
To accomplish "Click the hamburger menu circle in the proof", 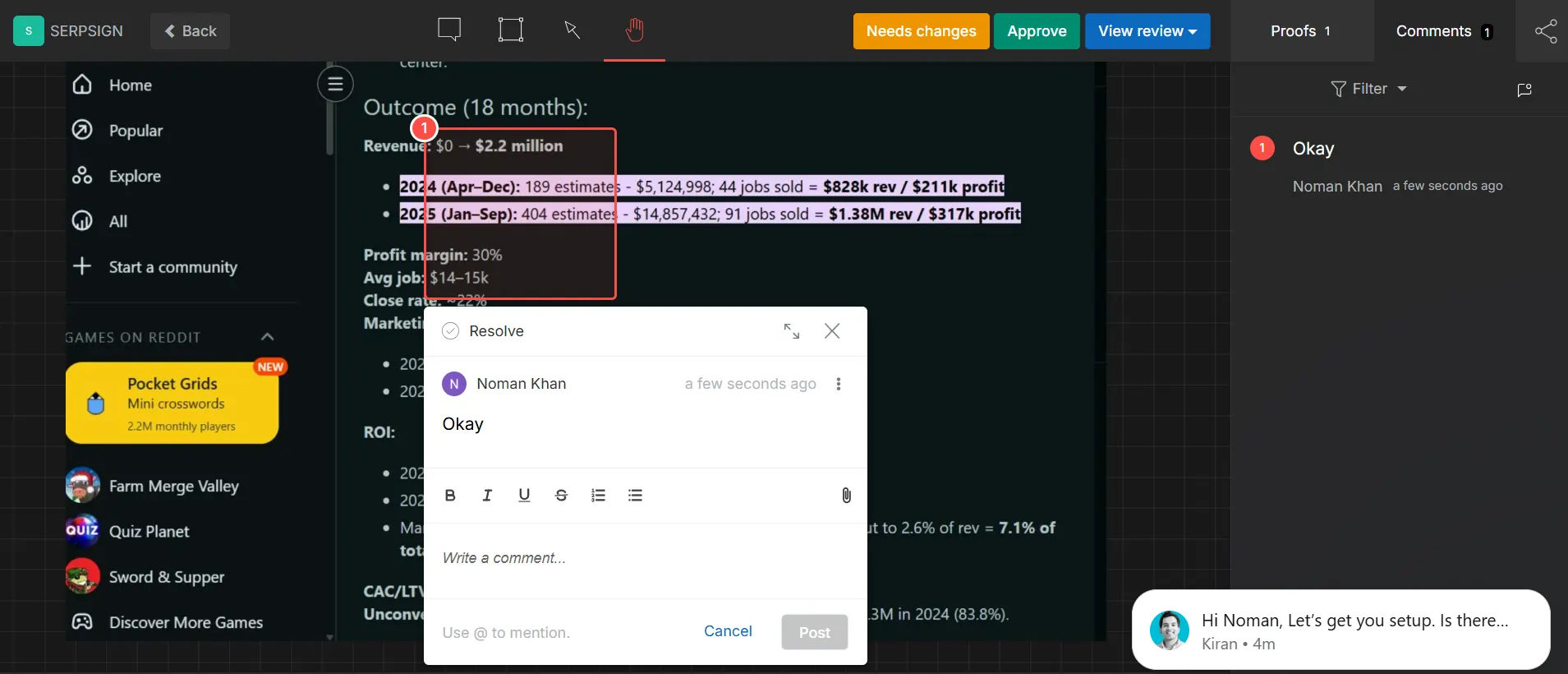I will coord(335,84).
